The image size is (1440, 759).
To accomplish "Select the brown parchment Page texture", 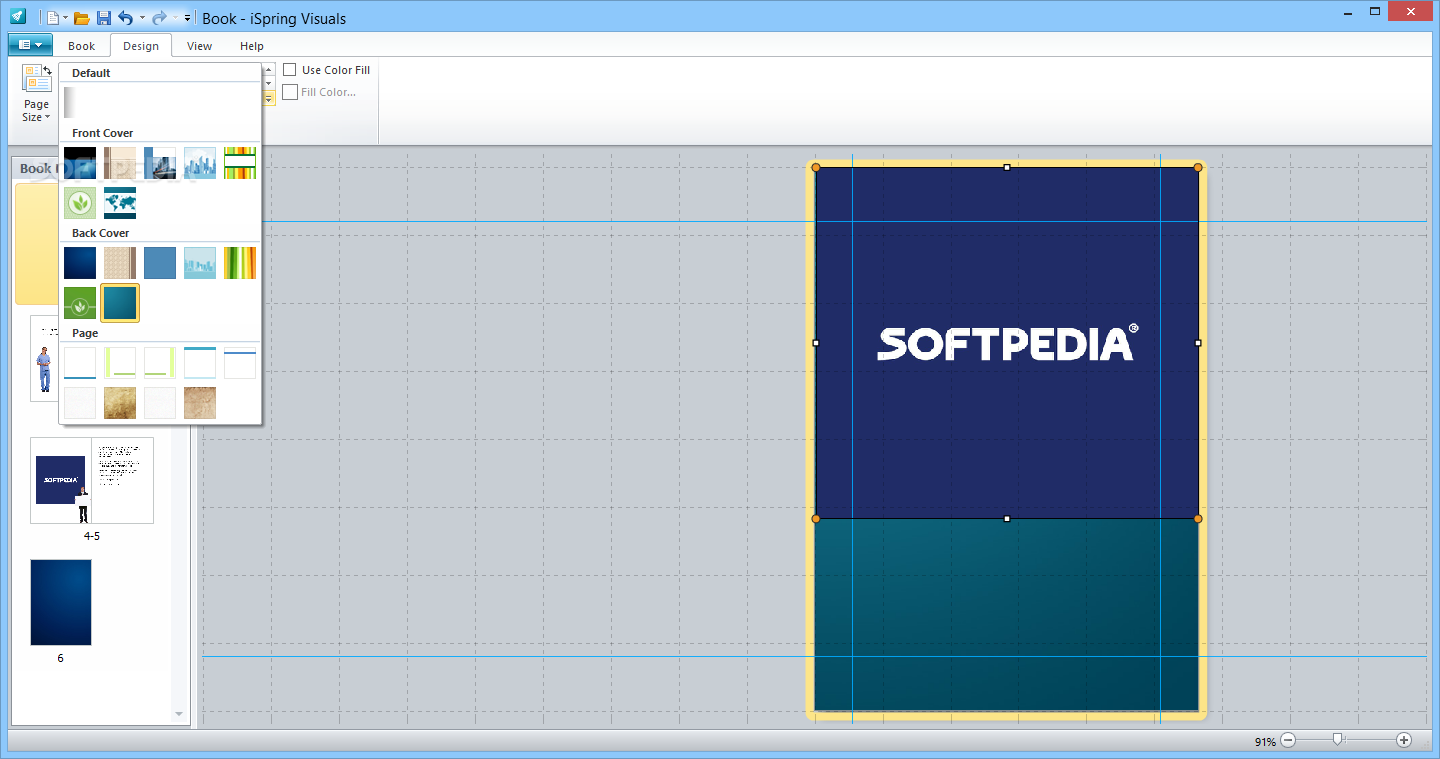I will [200, 403].
